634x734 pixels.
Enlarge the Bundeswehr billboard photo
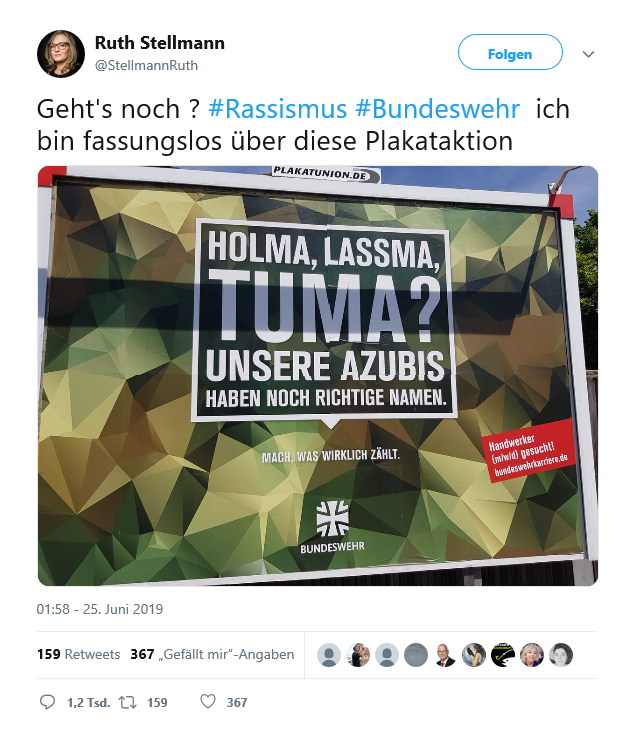(x=317, y=375)
